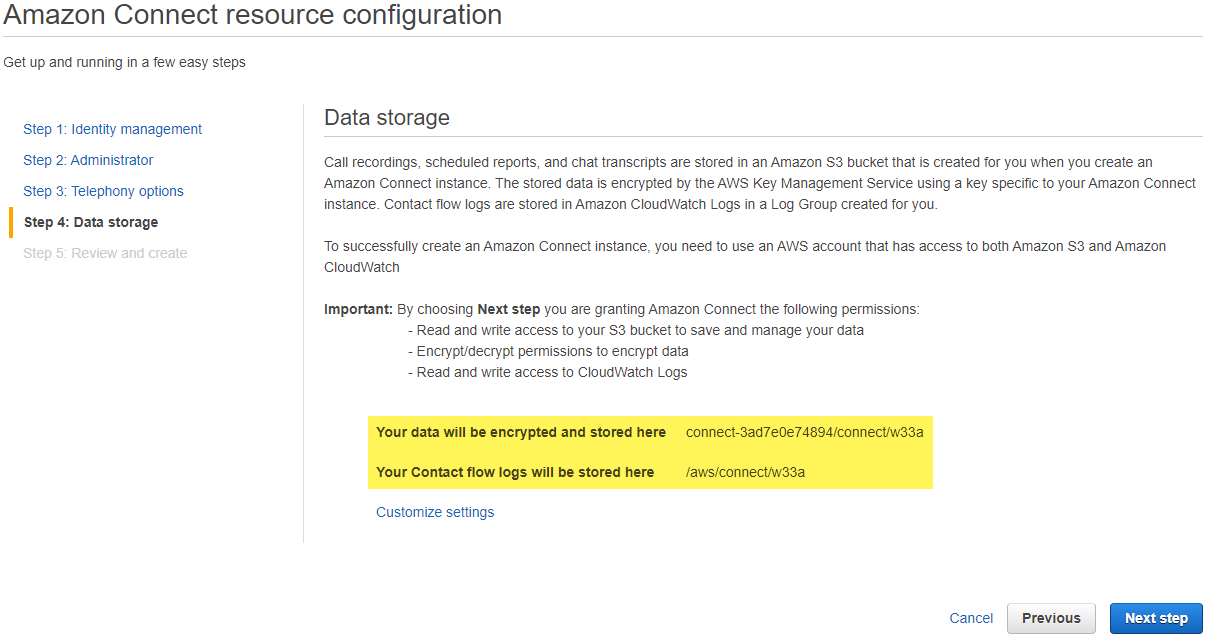Screen dimensions: 1209x640
Task: Click the CloudWatch Logs access permission line
Action: 548,372
